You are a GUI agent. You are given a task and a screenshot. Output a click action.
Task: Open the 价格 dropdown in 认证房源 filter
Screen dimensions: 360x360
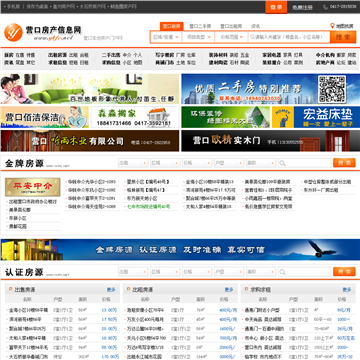point(197,272)
